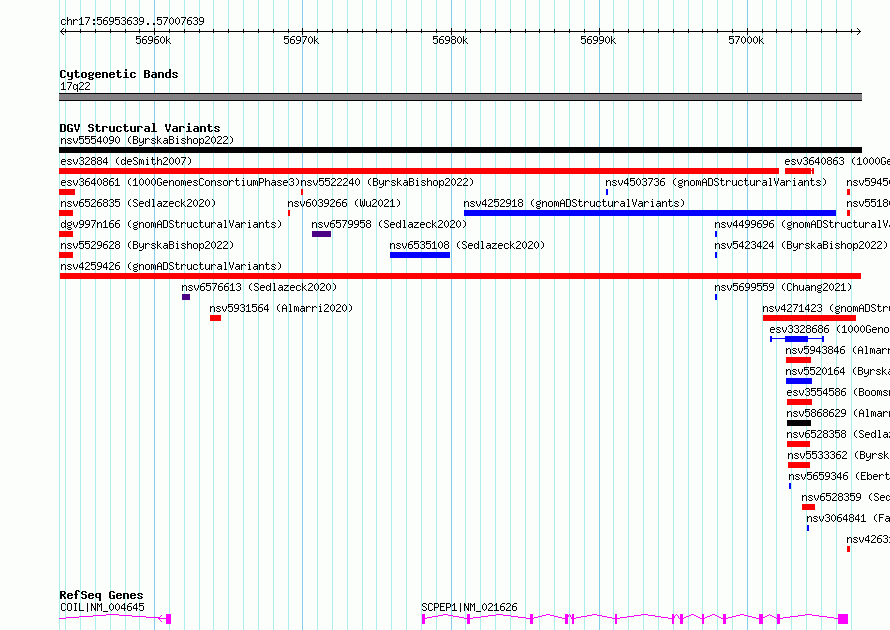The height and width of the screenshot is (630, 890).
Task: Click the nsv5554090 (ByrskaBishop2022) label
Action: point(147,140)
